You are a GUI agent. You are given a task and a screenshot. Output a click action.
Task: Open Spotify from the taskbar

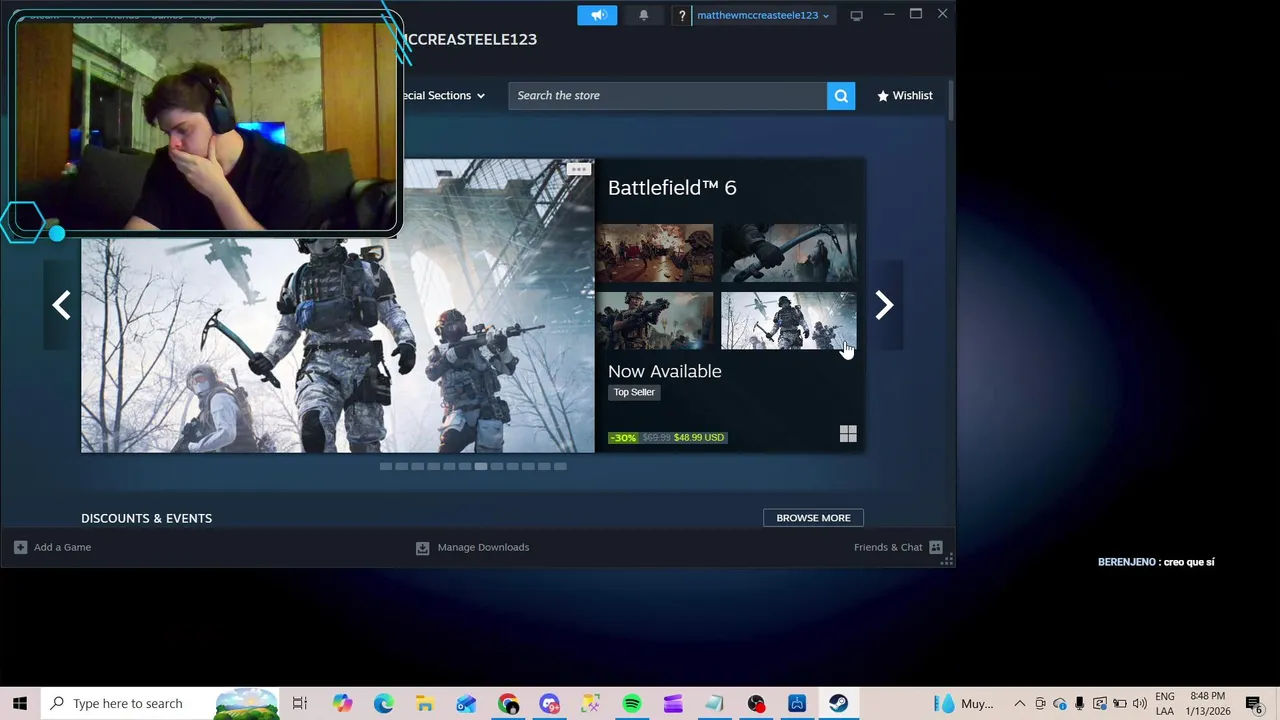point(632,704)
